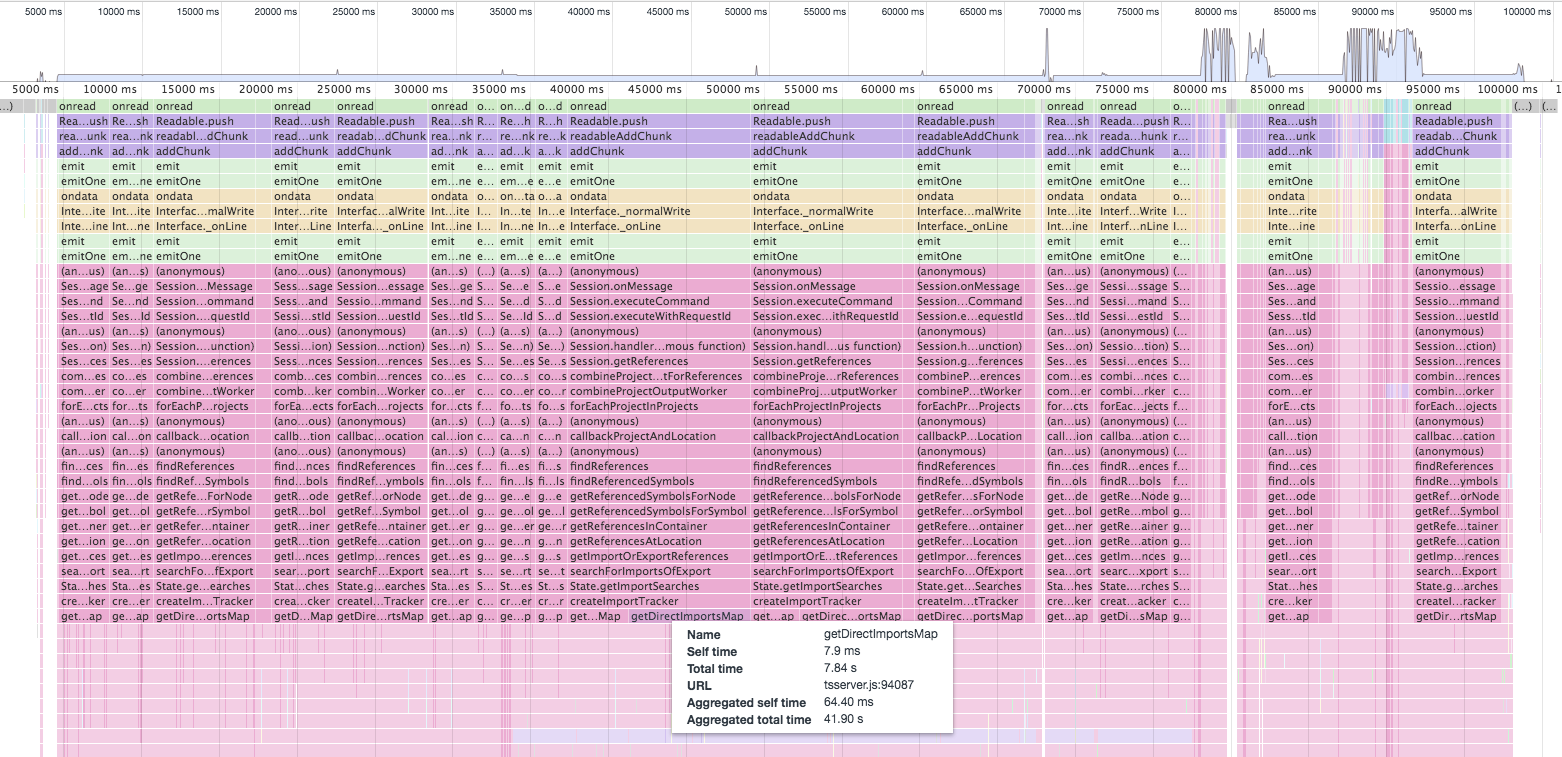Select the 'combineP...tWorker' frame

970,392
